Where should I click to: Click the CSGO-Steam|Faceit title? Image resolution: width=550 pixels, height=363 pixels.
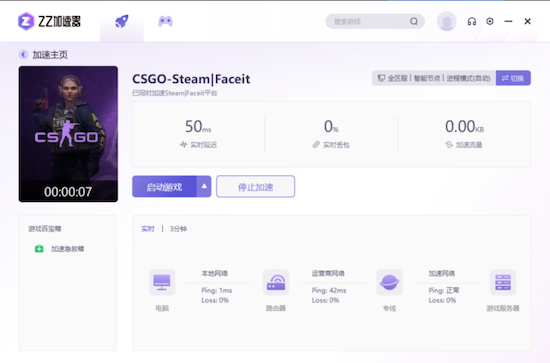tap(191, 79)
